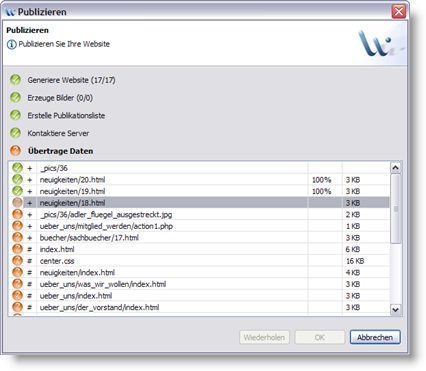Select buecher/sachbuecher/17.html file name
The width and height of the screenshot is (426, 371).
pos(89,238)
